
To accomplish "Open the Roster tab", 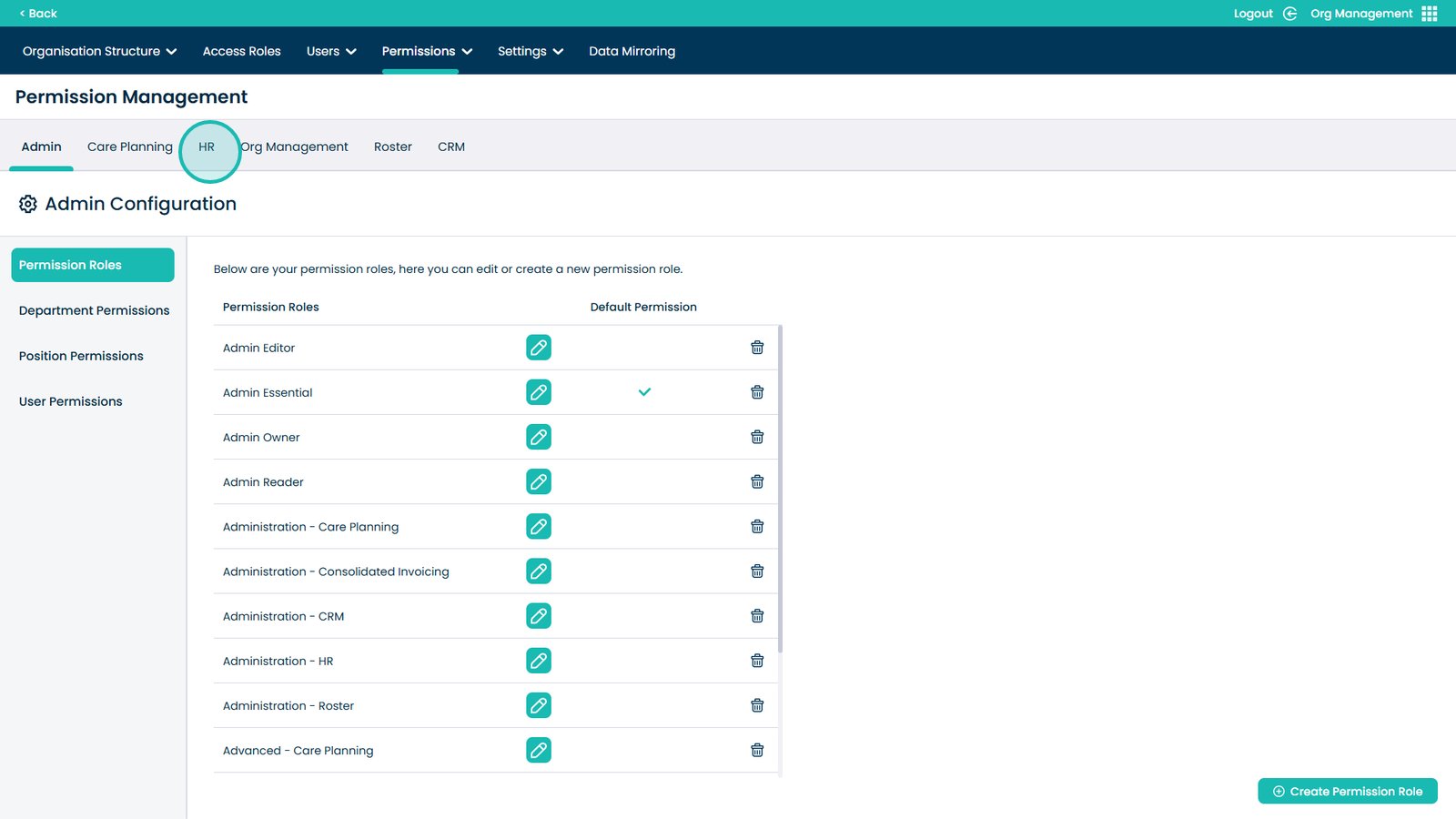I will coord(392,147).
